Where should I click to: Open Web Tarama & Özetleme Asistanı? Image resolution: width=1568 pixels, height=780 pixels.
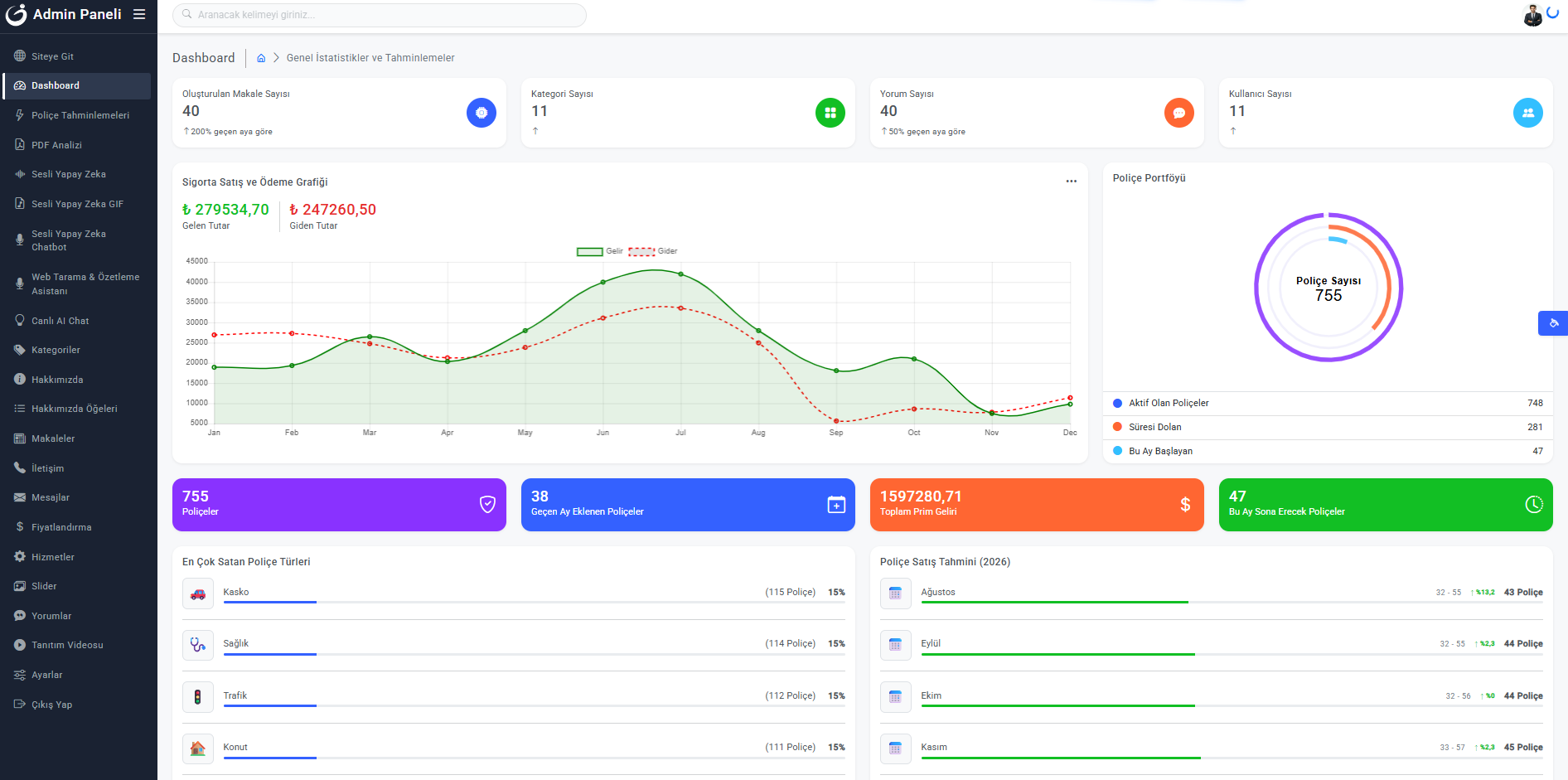tap(77, 283)
